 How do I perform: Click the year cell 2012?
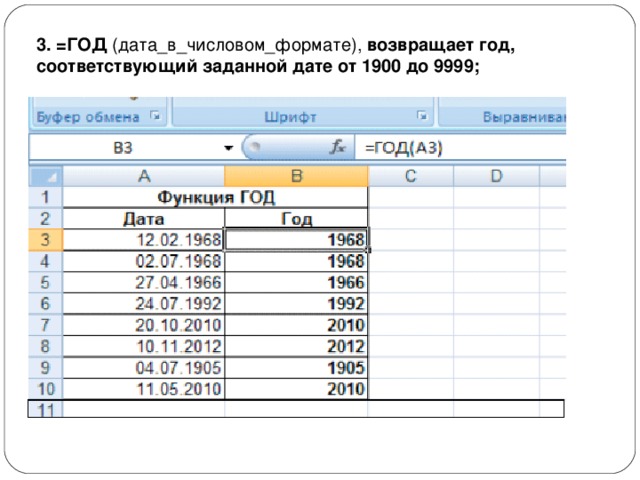(296, 347)
